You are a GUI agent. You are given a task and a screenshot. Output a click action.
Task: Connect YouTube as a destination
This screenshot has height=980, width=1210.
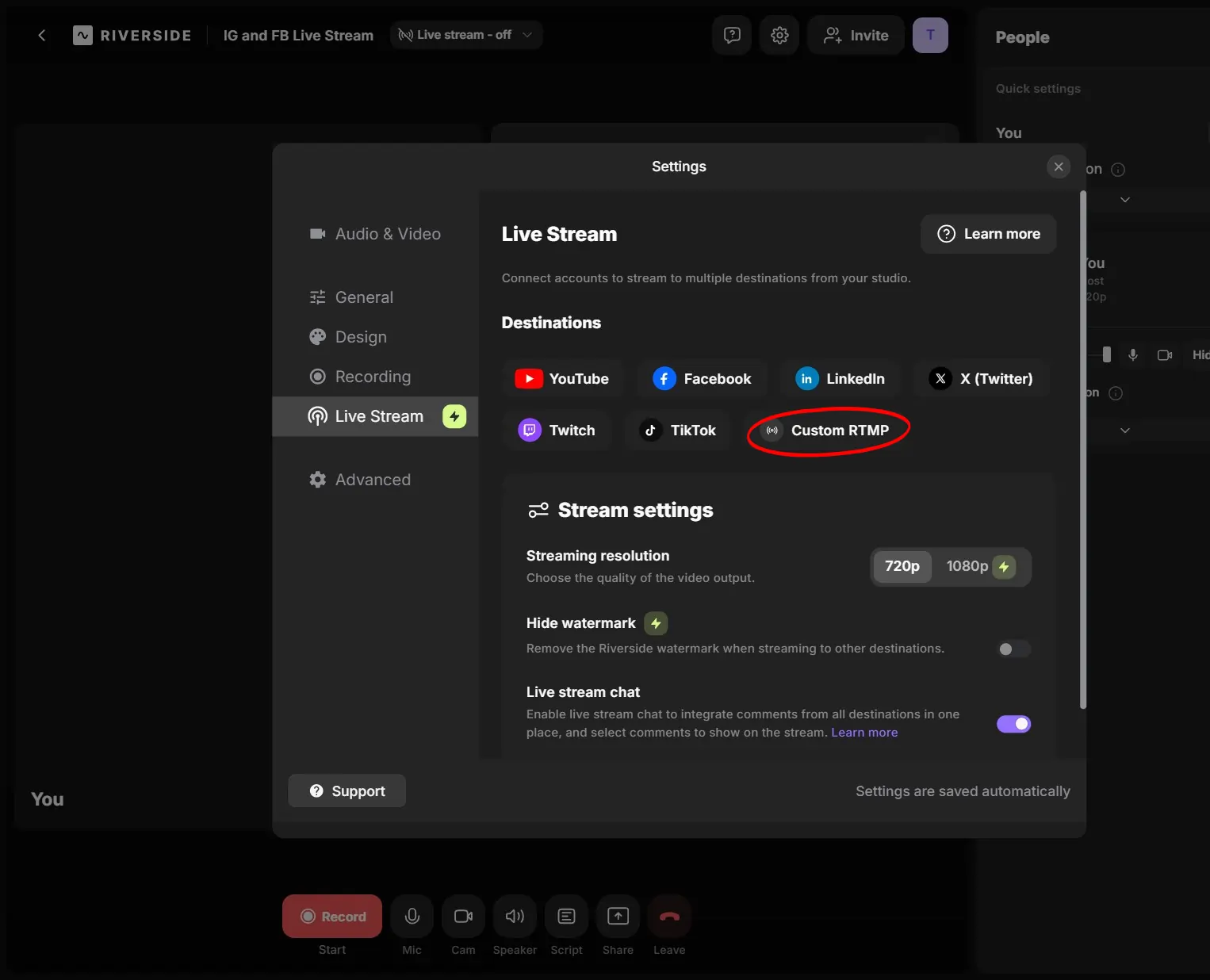pyautogui.click(x=562, y=379)
